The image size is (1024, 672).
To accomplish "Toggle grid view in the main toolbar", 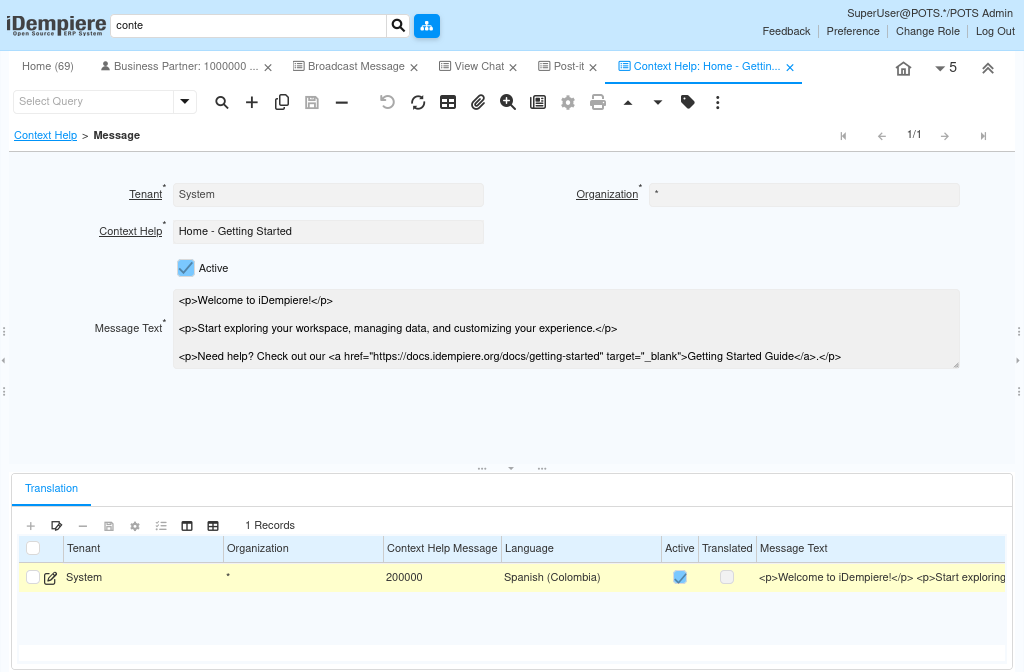I will [x=448, y=103].
